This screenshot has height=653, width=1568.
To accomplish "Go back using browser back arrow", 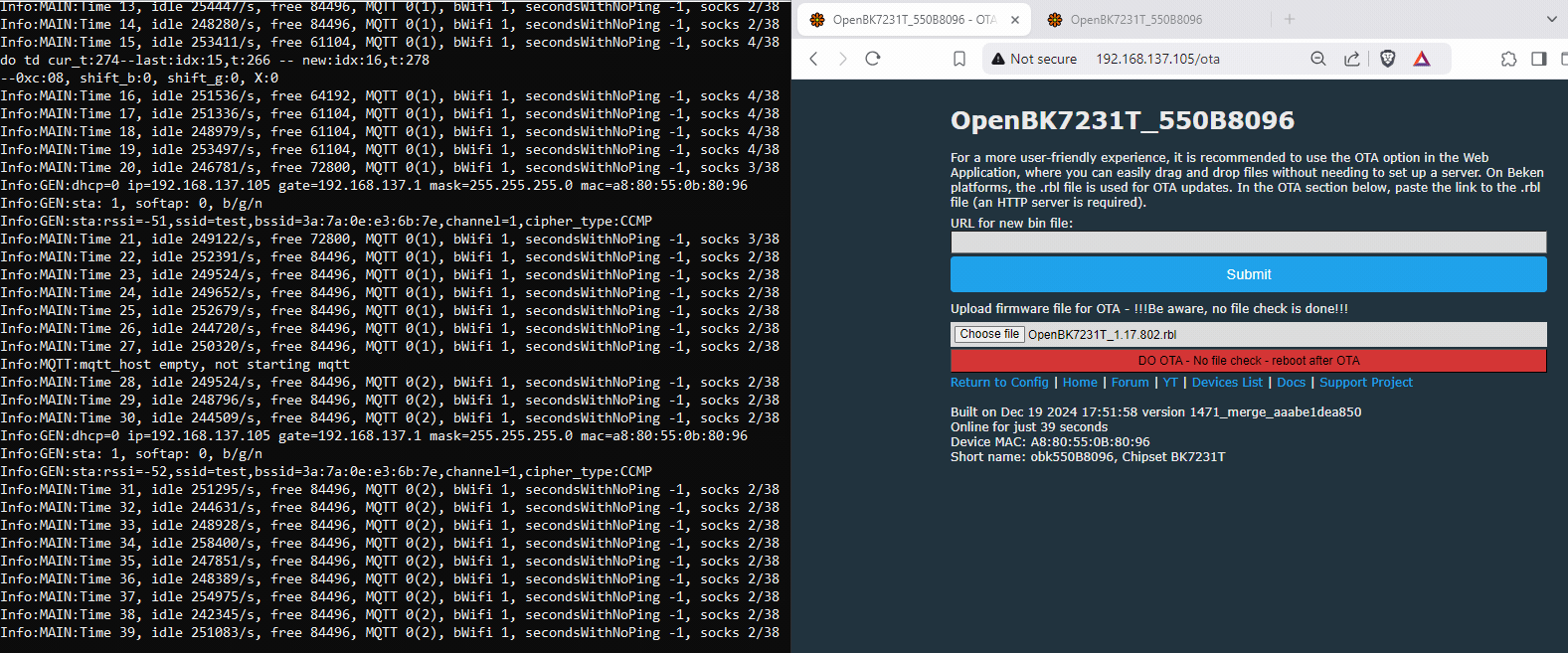I will click(x=813, y=59).
